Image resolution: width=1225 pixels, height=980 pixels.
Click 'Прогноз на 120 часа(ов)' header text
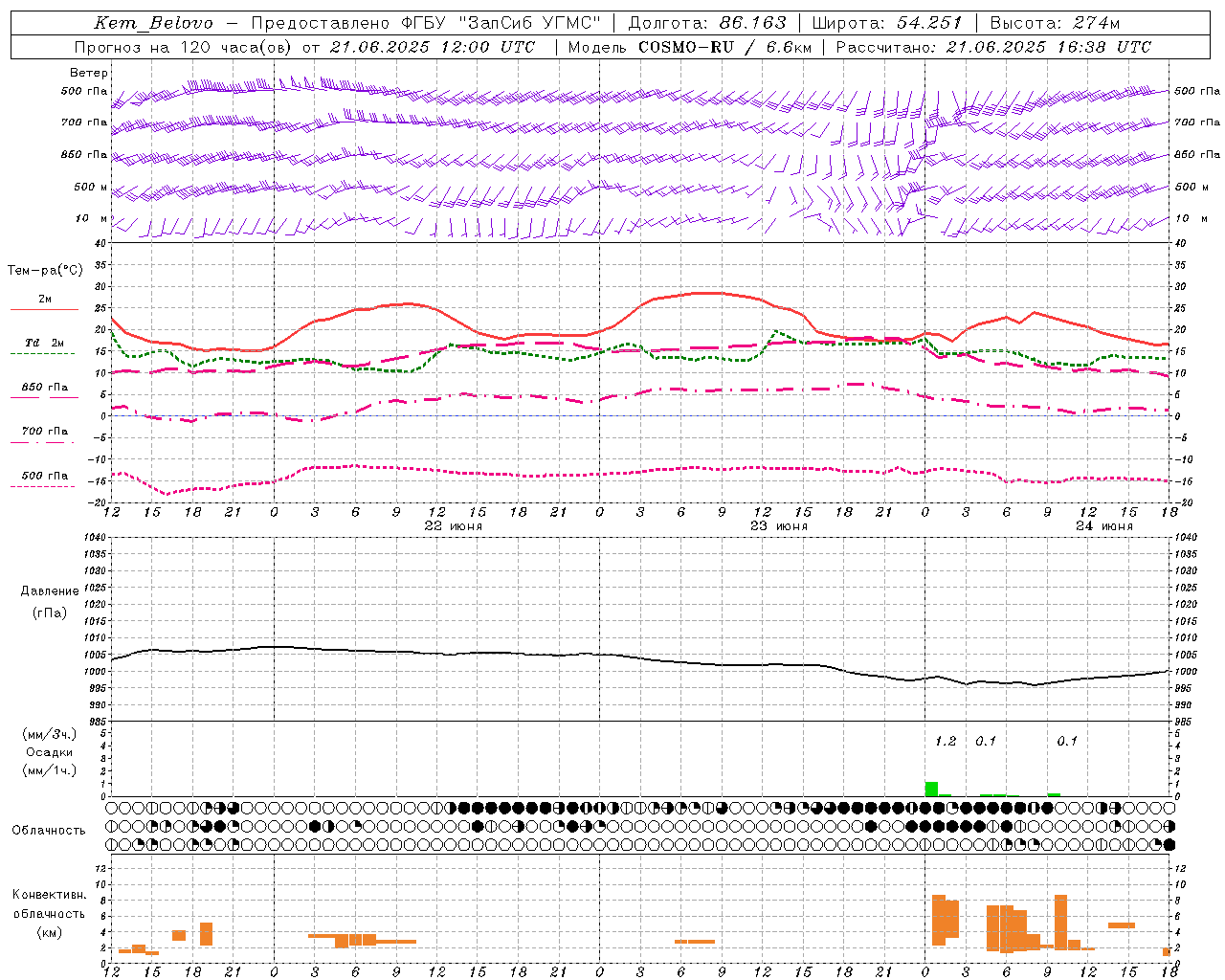(182, 47)
